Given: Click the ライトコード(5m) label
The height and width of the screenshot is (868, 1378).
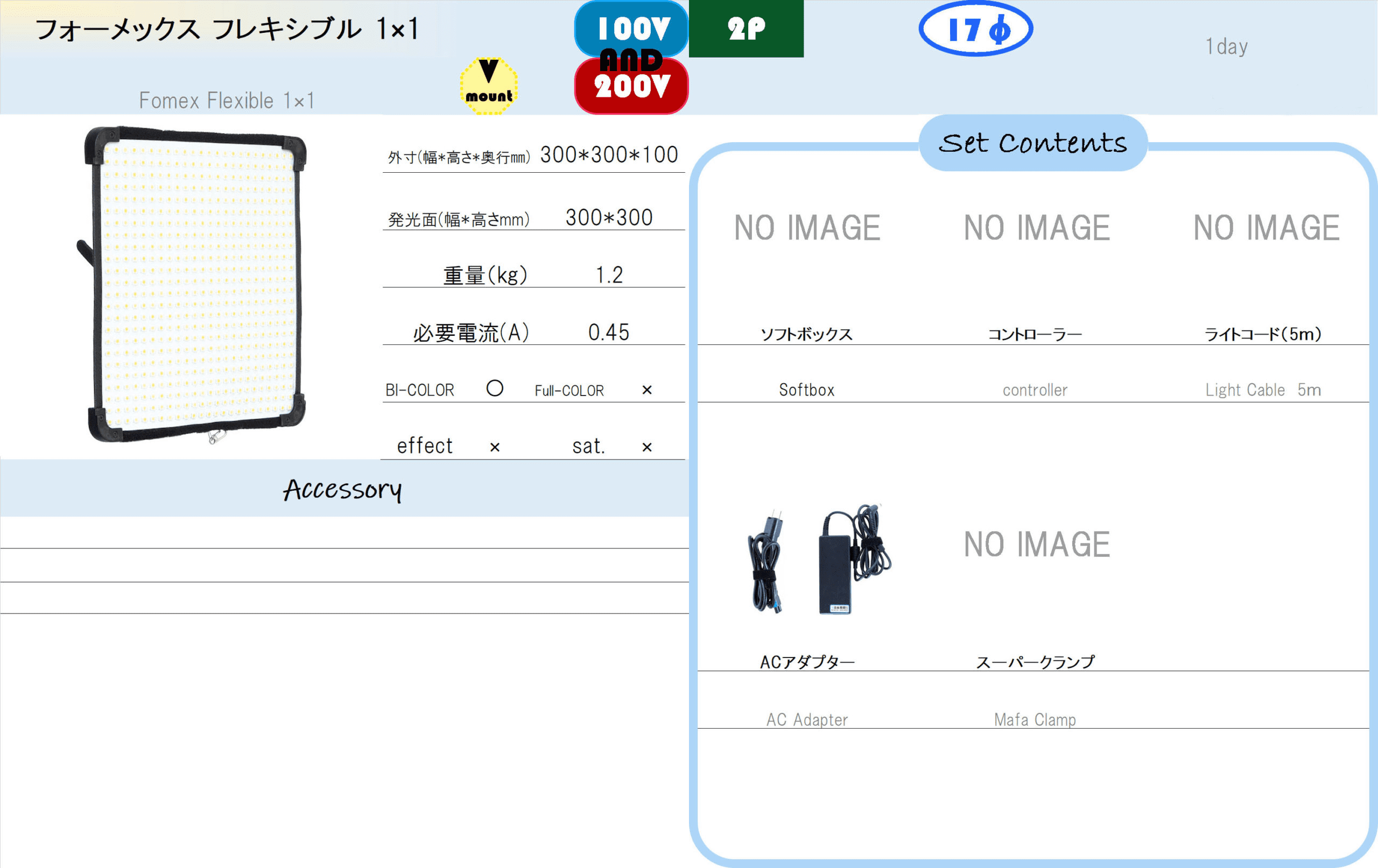Looking at the screenshot, I should pyautogui.click(x=1263, y=334).
